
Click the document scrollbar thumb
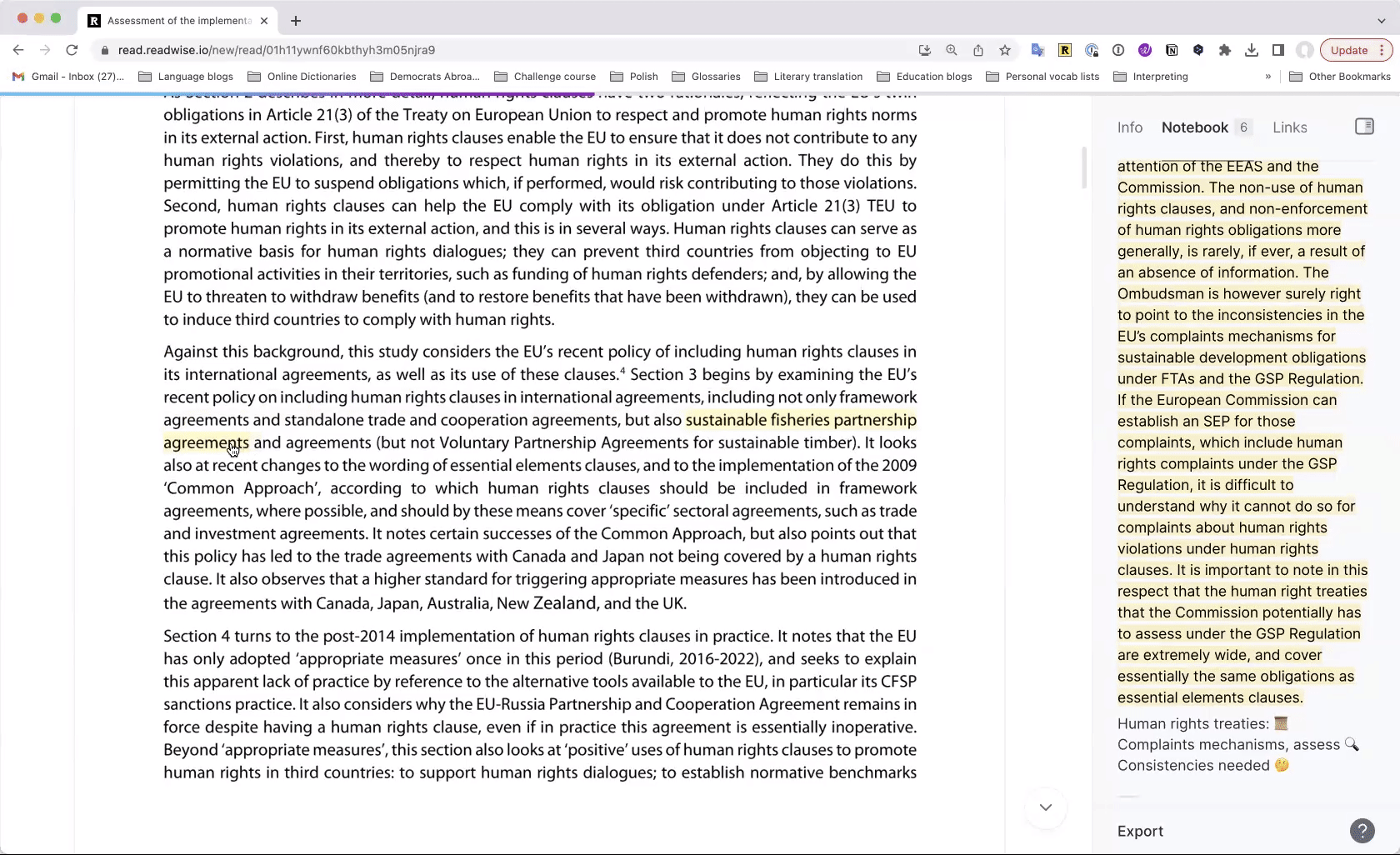1084,167
